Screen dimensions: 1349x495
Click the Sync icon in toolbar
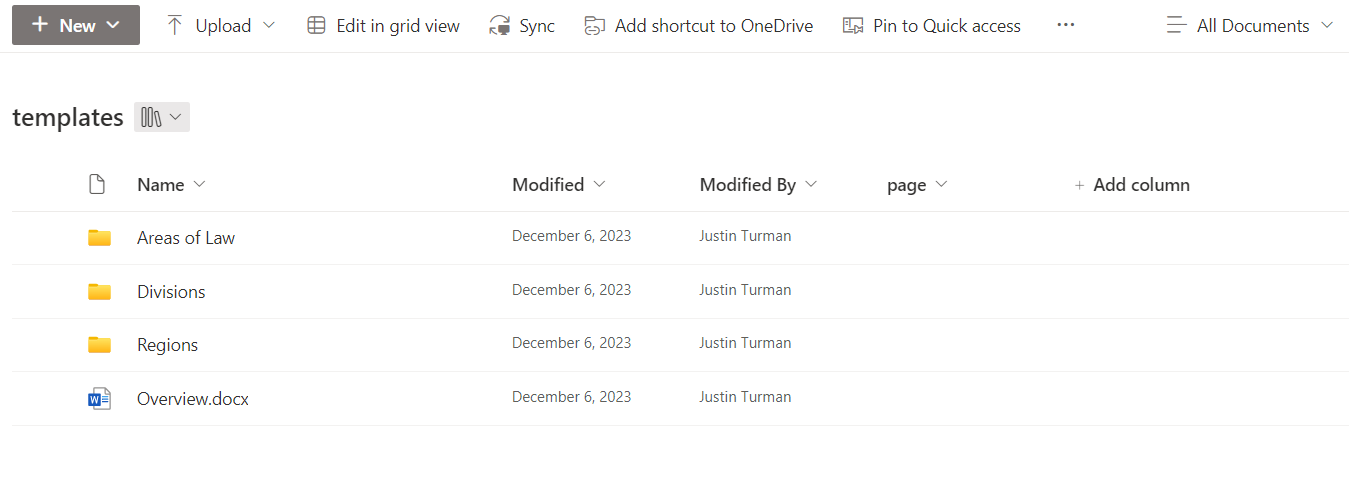click(500, 26)
